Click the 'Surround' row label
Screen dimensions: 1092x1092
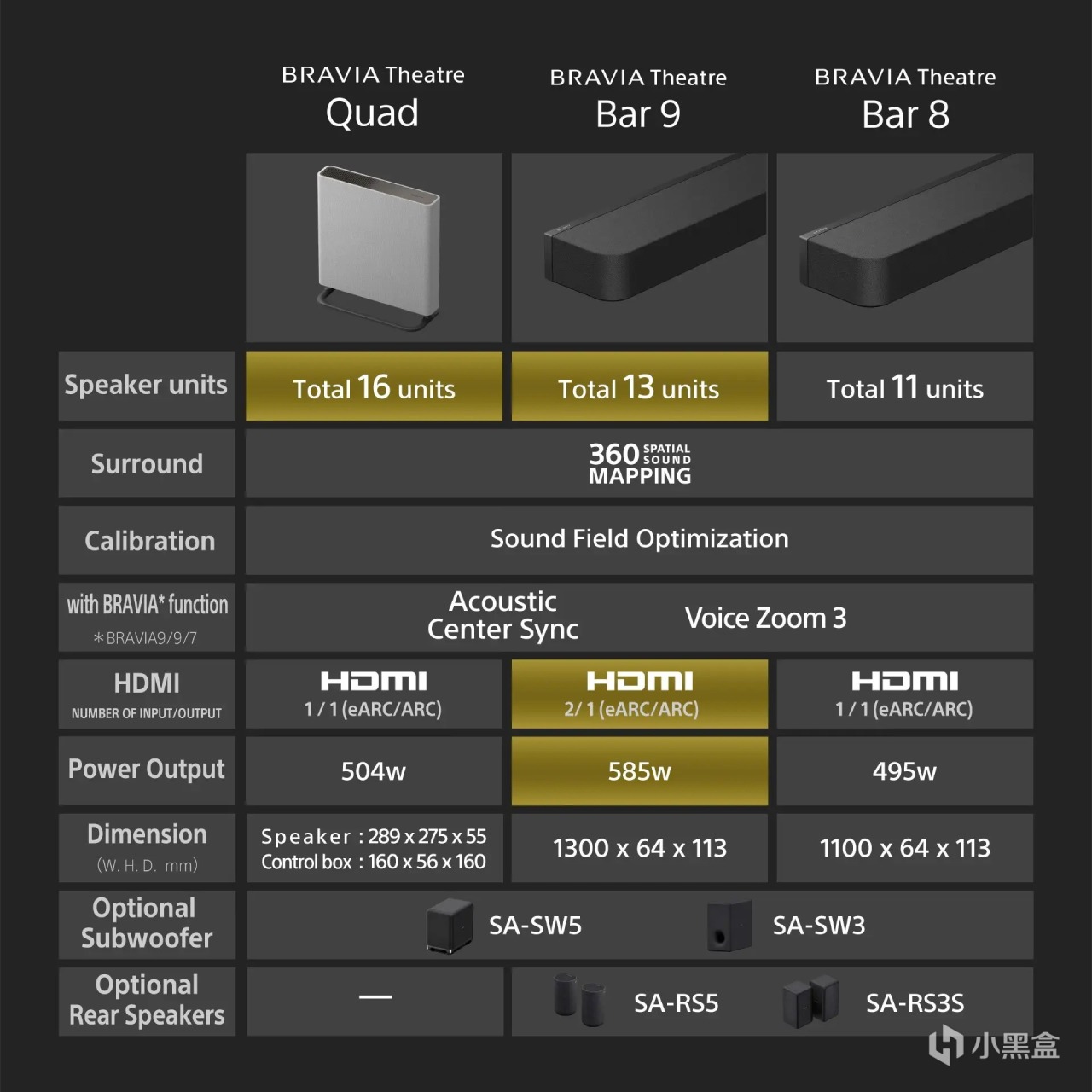pos(147,464)
